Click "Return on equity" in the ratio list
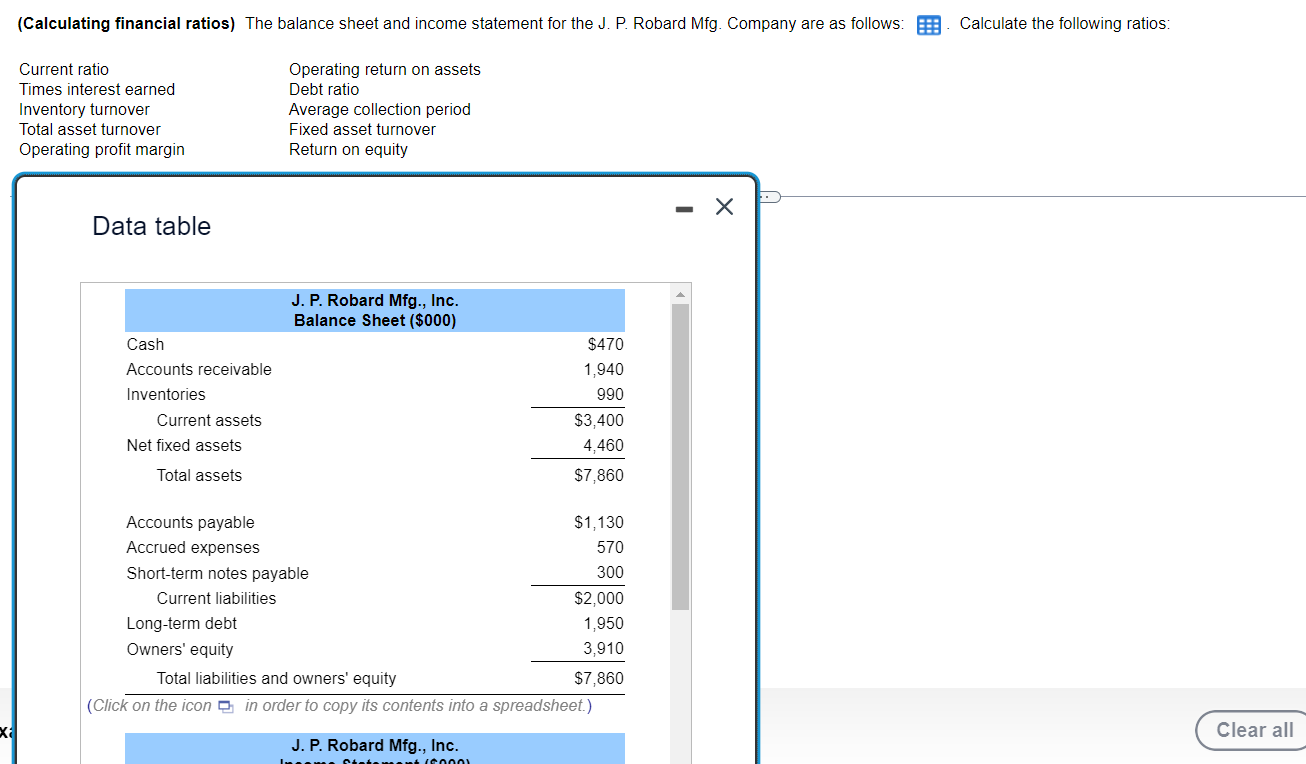1306x764 pixels. 348,149
